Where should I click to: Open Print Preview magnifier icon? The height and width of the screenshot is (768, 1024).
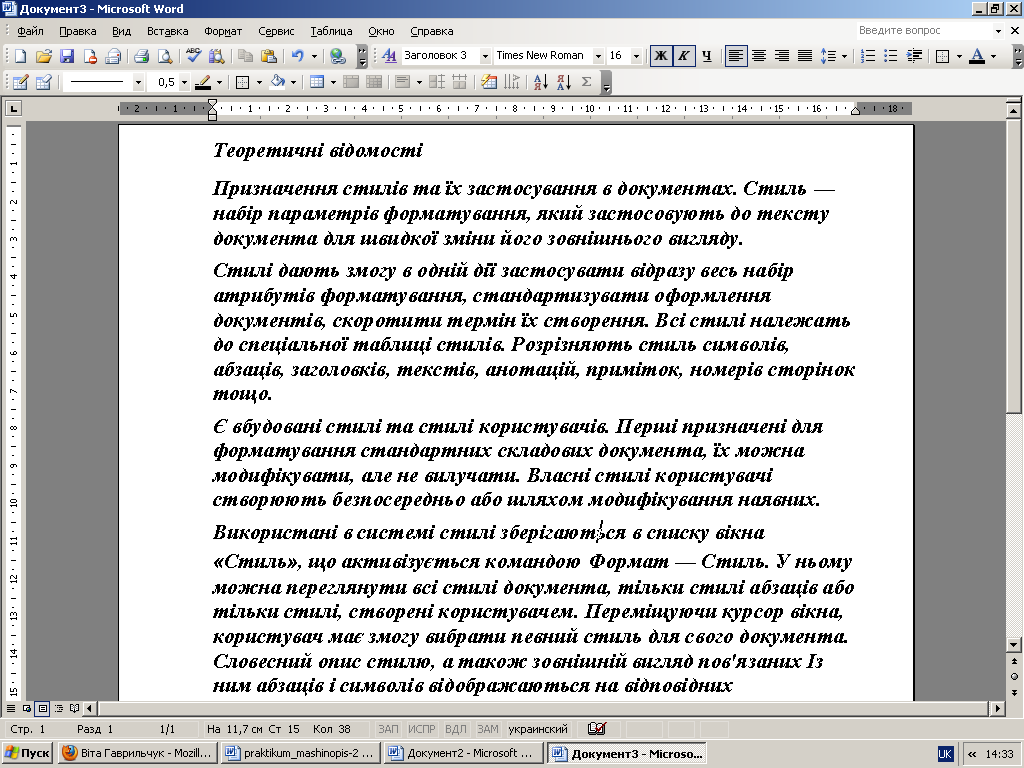[165, 56]
